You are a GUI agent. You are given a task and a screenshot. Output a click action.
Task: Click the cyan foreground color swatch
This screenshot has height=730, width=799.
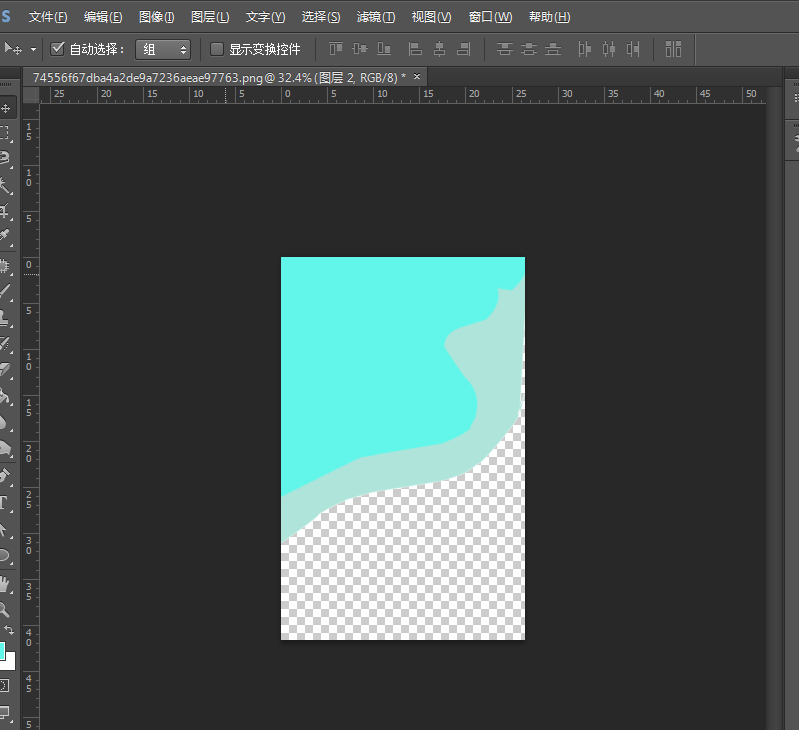(x=2, y=651)
